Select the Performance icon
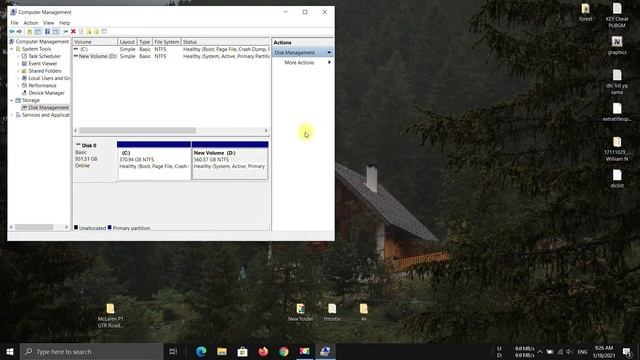The height and width of the screenshot is (360, 640). (x=24, y=86)
